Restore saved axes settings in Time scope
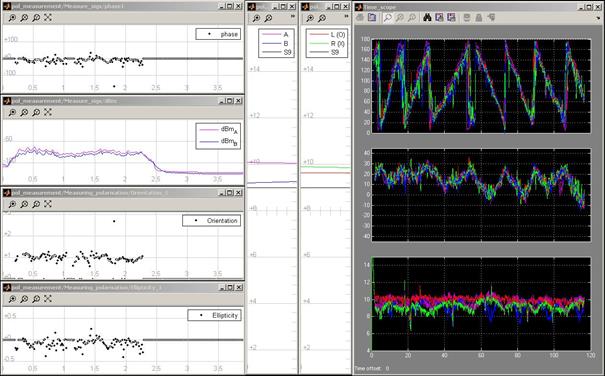 (x=451, y=18)
